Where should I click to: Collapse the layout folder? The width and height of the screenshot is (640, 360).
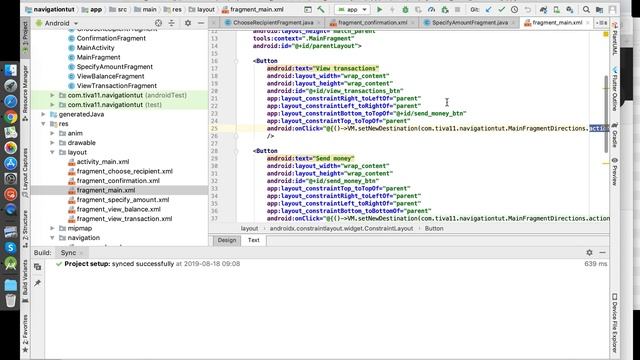(52, 152)
